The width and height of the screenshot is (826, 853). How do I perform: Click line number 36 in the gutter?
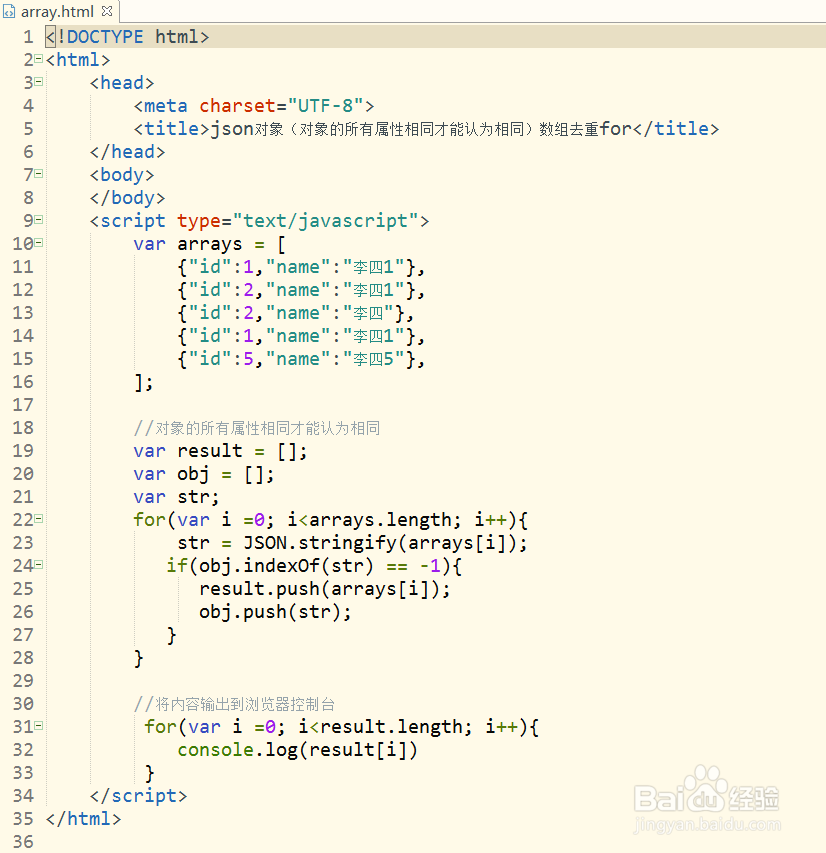23,842
